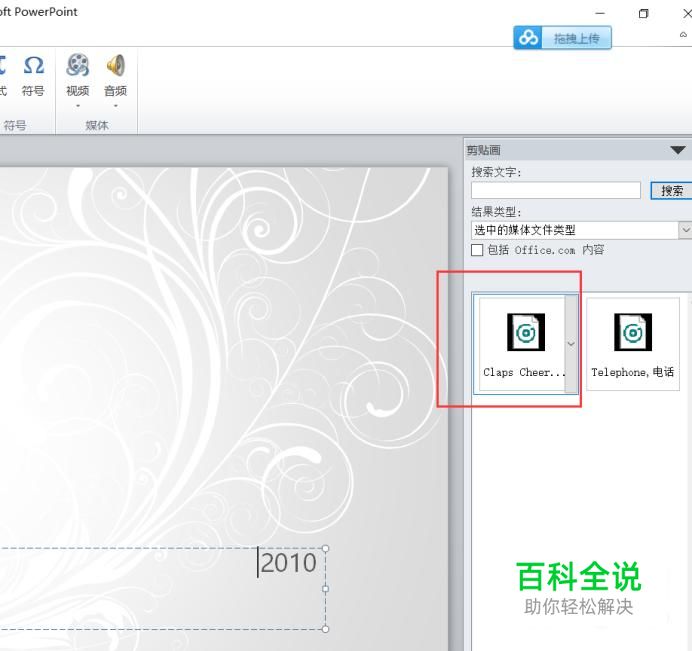Open the Audio insert button
Image resolution: width=692 pixels, height=651 pixels.
[x=116, y=74]
